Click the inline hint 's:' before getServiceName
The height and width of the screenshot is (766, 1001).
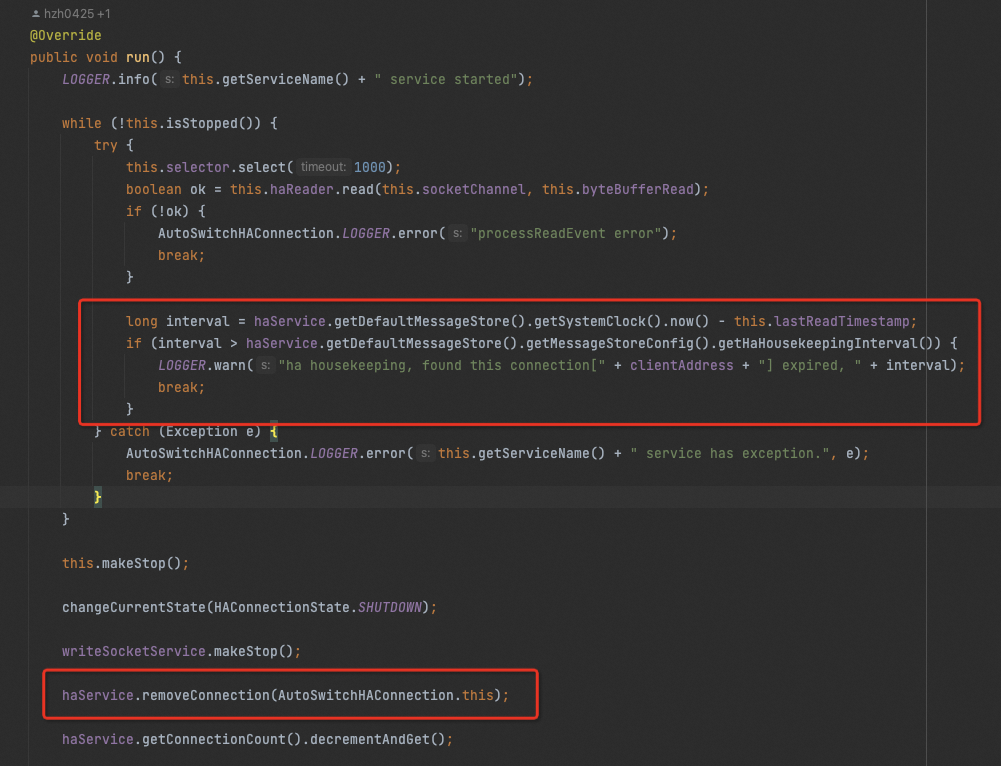pos(171,79)
